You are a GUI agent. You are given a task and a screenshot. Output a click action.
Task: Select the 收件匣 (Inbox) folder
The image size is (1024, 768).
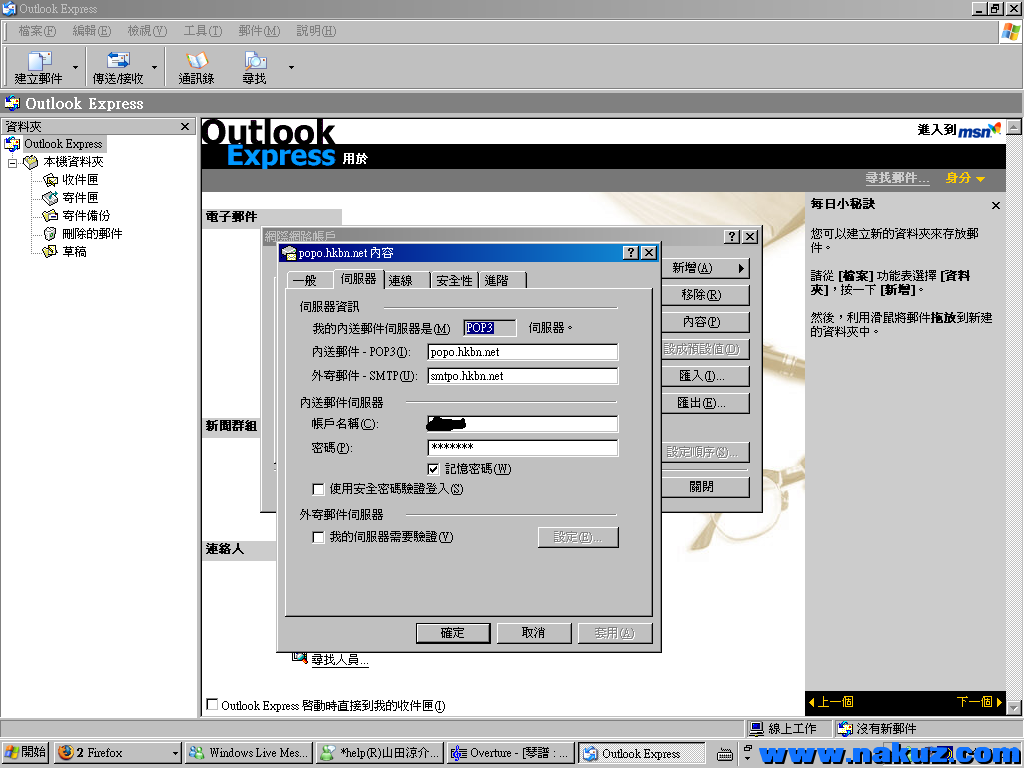pyautogui.click(x=79, y=180)
